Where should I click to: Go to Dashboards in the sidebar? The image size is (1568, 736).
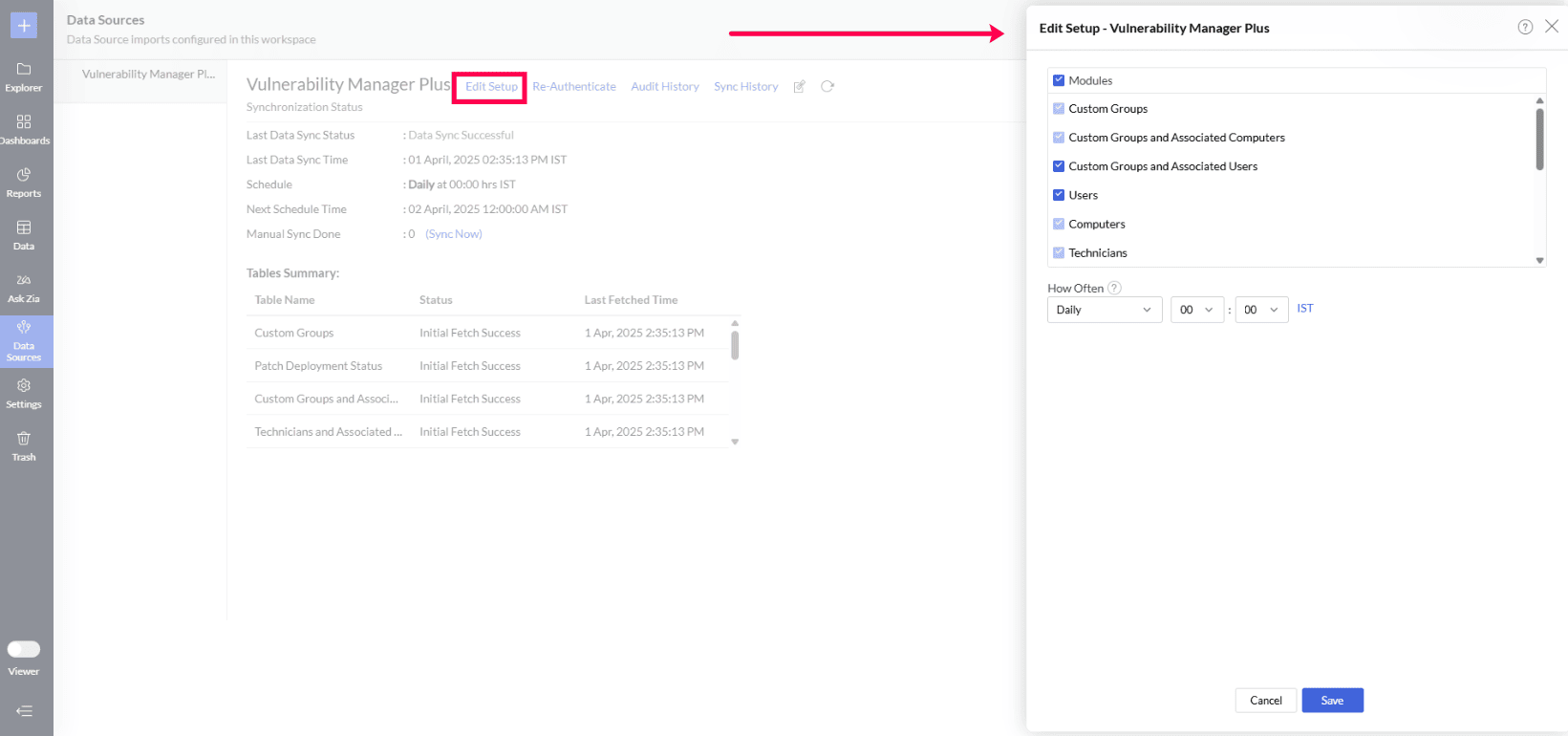click(x=24, y=130)
